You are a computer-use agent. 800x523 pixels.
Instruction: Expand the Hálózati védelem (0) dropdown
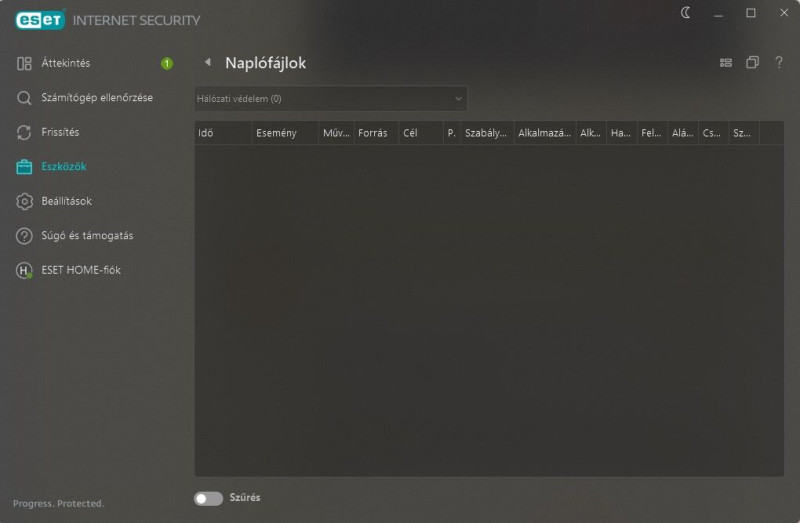[x=331, y=98]
